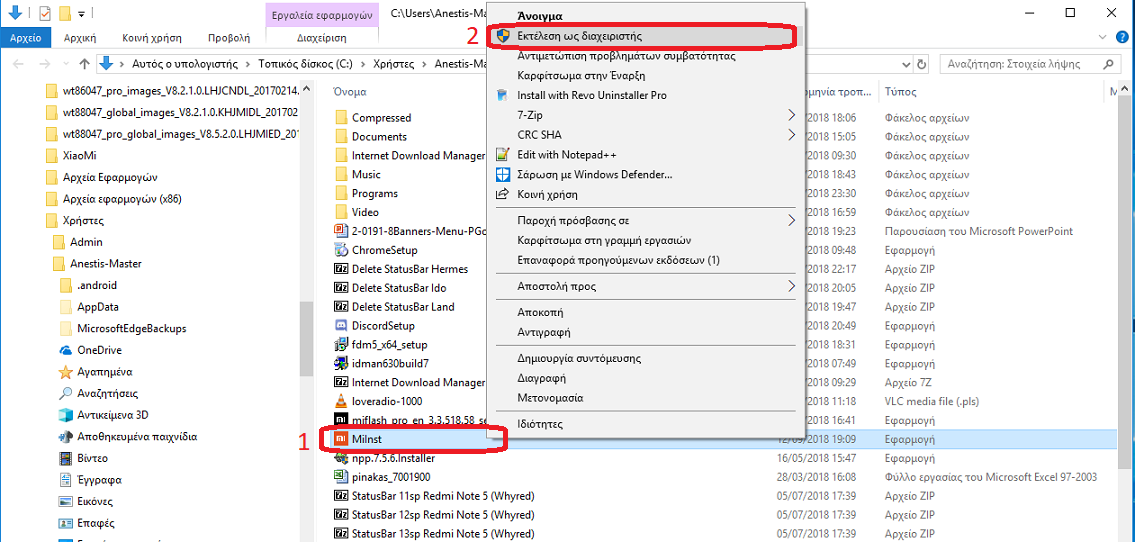Click the MiInst application icon
1135x542 pixels.
(341, 439)
